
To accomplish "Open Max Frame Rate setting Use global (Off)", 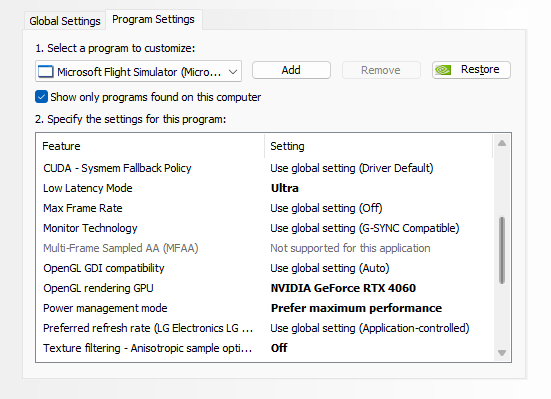I will (326, 208).
